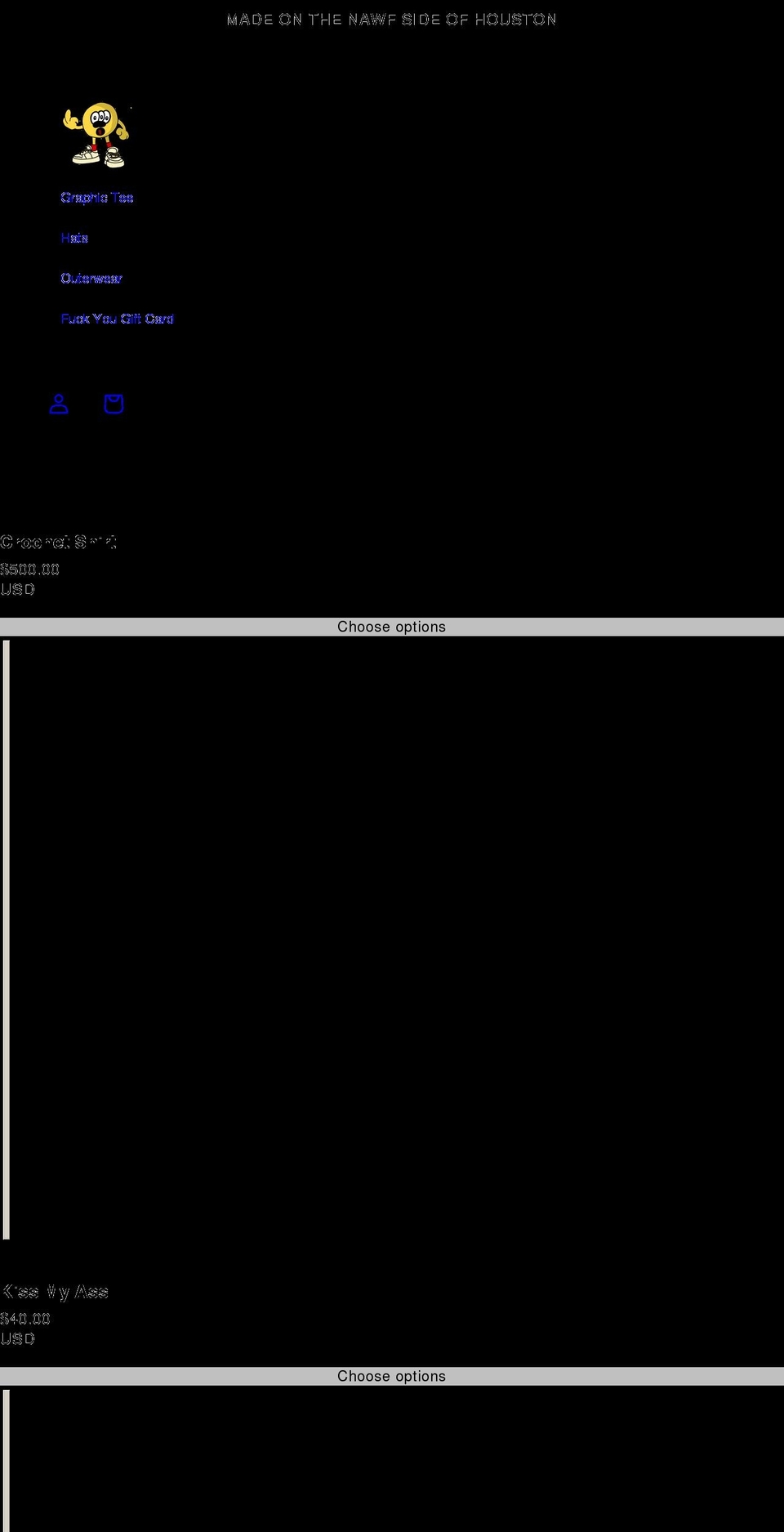
Task: Open the Hats menu link
Action: point(74,238)
